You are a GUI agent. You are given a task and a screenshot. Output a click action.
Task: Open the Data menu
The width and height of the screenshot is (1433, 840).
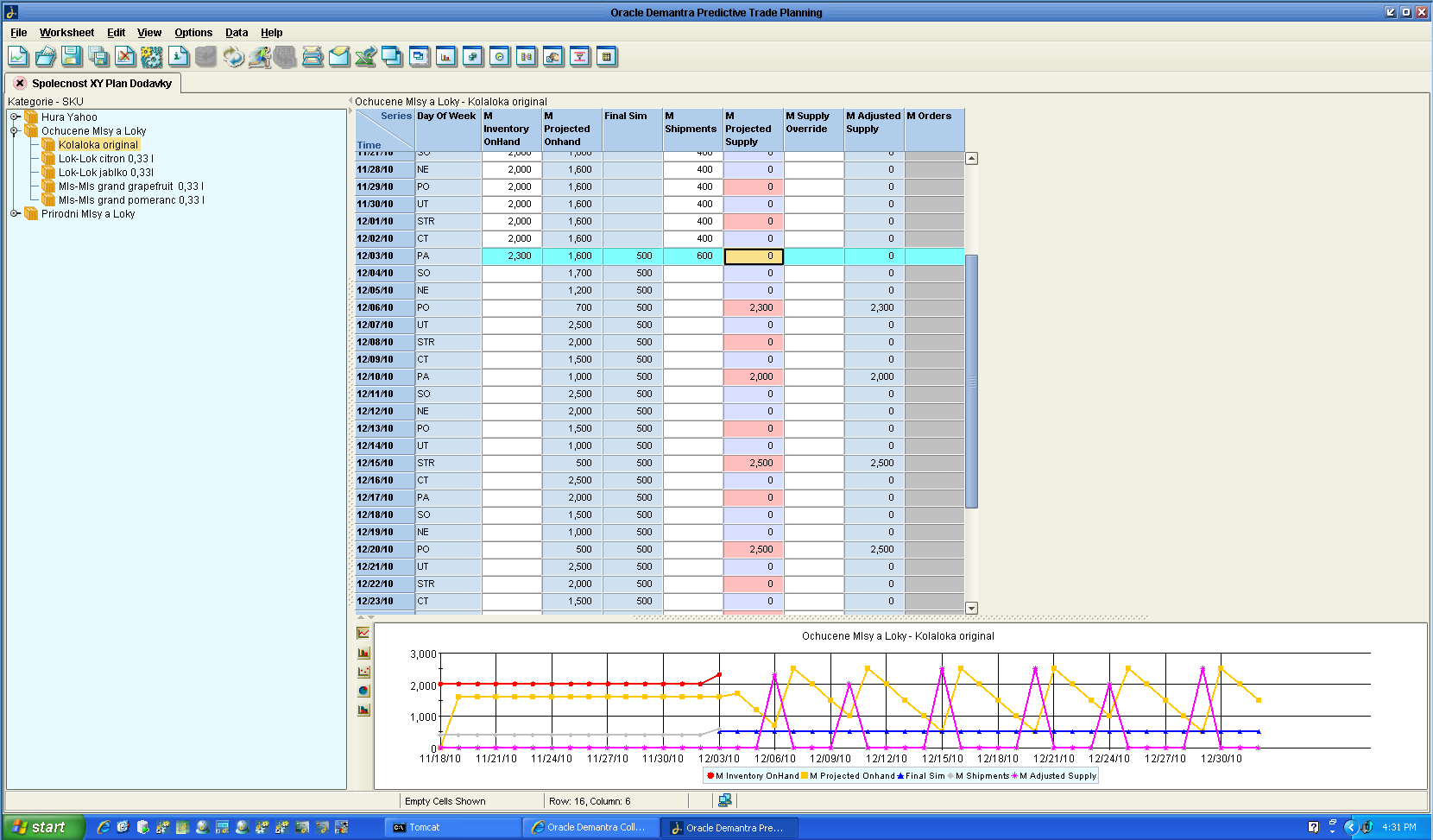[x=237, y=33]
